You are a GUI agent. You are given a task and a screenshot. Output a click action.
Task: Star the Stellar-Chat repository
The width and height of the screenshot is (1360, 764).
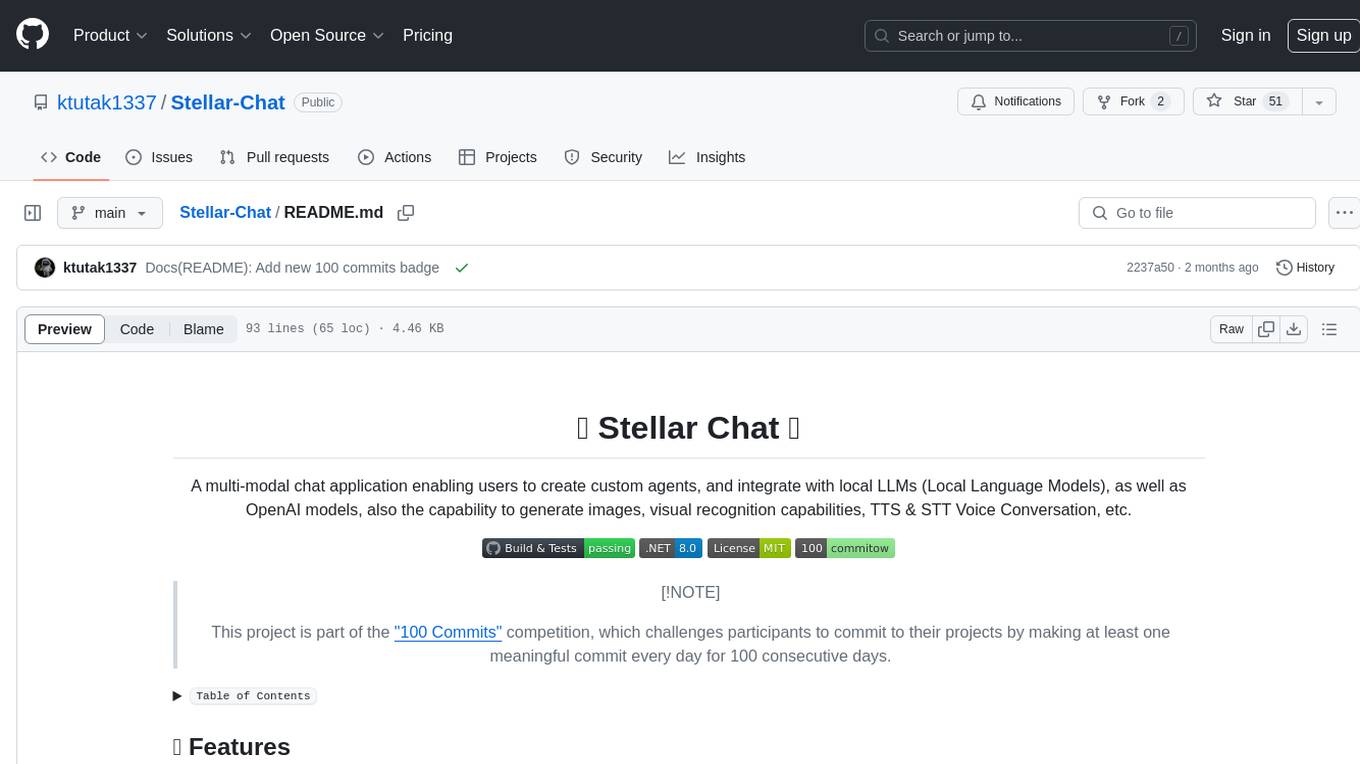point(1247,102)
